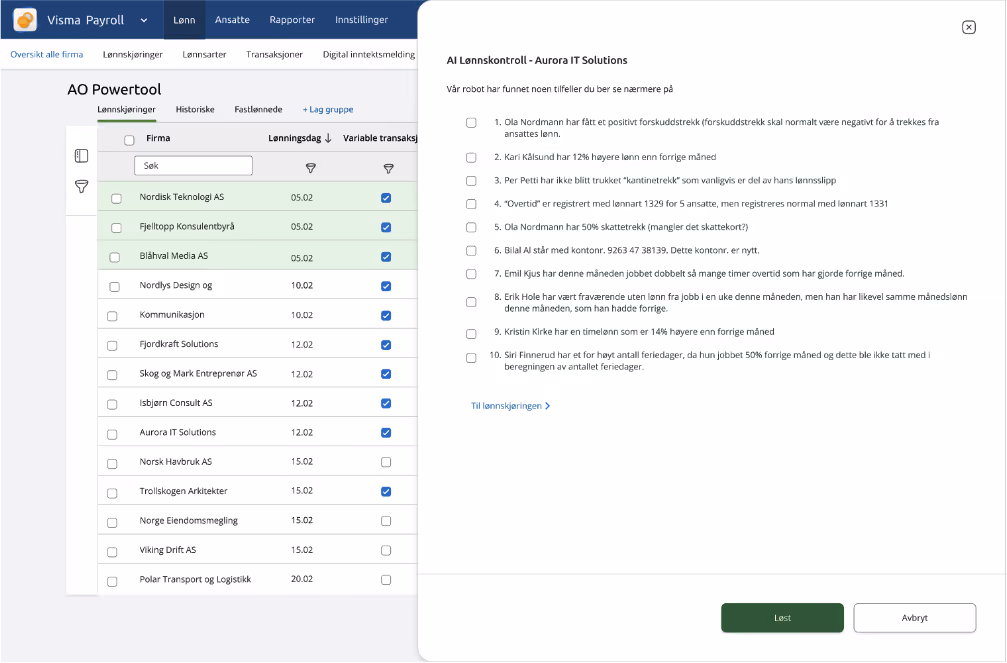Viewport: 1007px width, 663px height.
Task: Open the Innstillinger menu
Action: coord(362,20)
